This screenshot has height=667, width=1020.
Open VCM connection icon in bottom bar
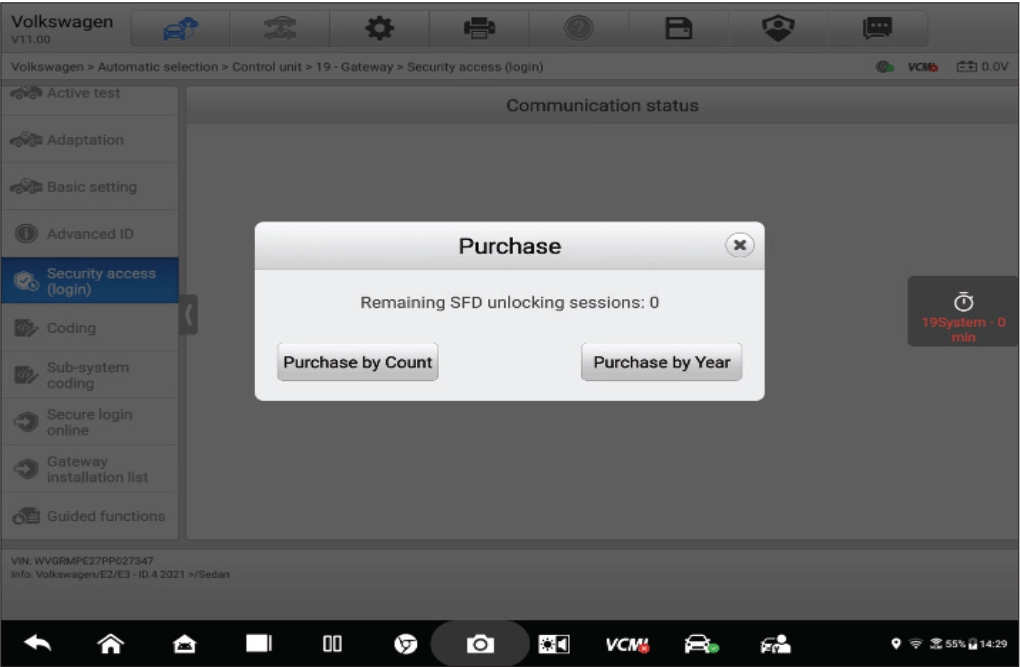[x=627, y=644]
